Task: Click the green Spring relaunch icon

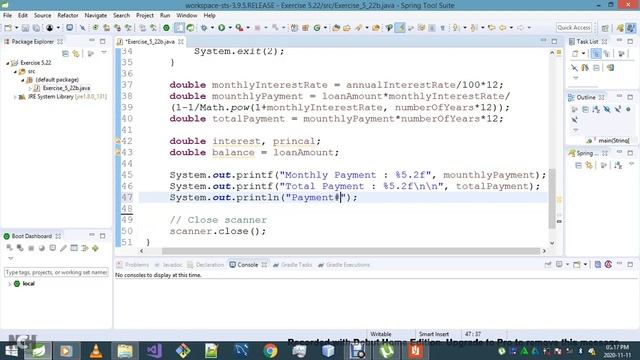Action: 190,28
